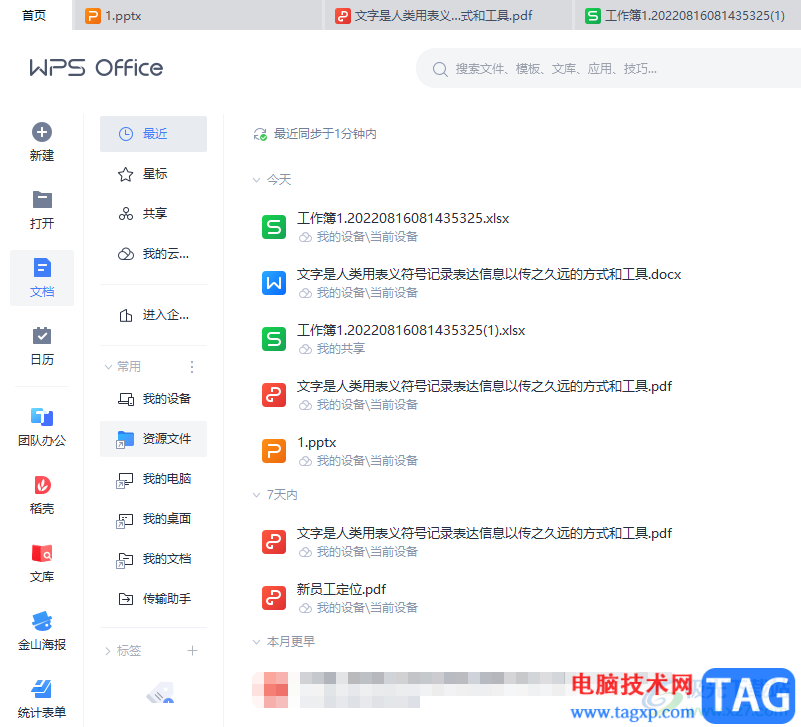Screen dimensions: 801x727
Task: Click location path under 新员工定位.pdf
Action: (x=367, y=608)
